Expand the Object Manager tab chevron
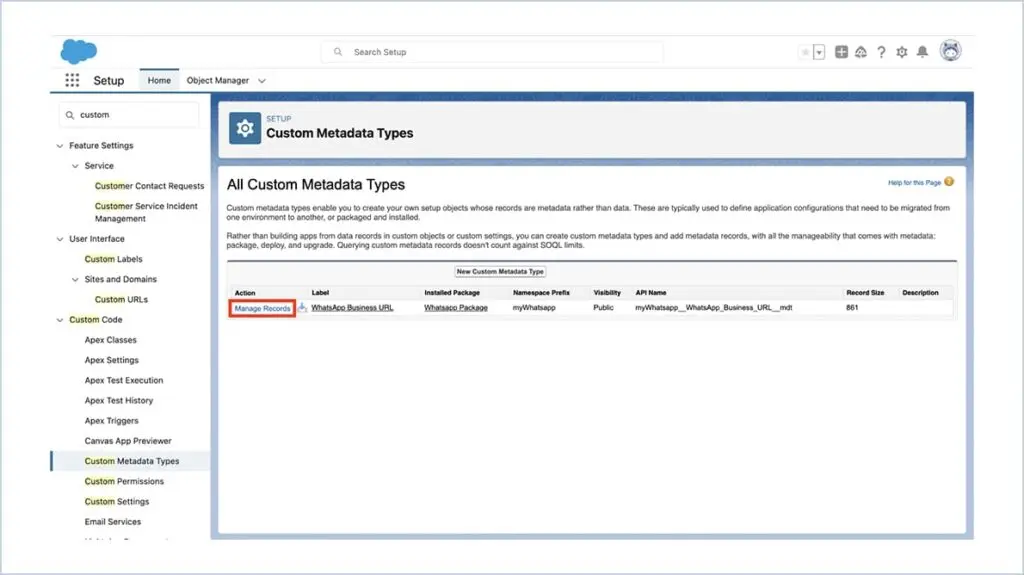 (262, 81)
